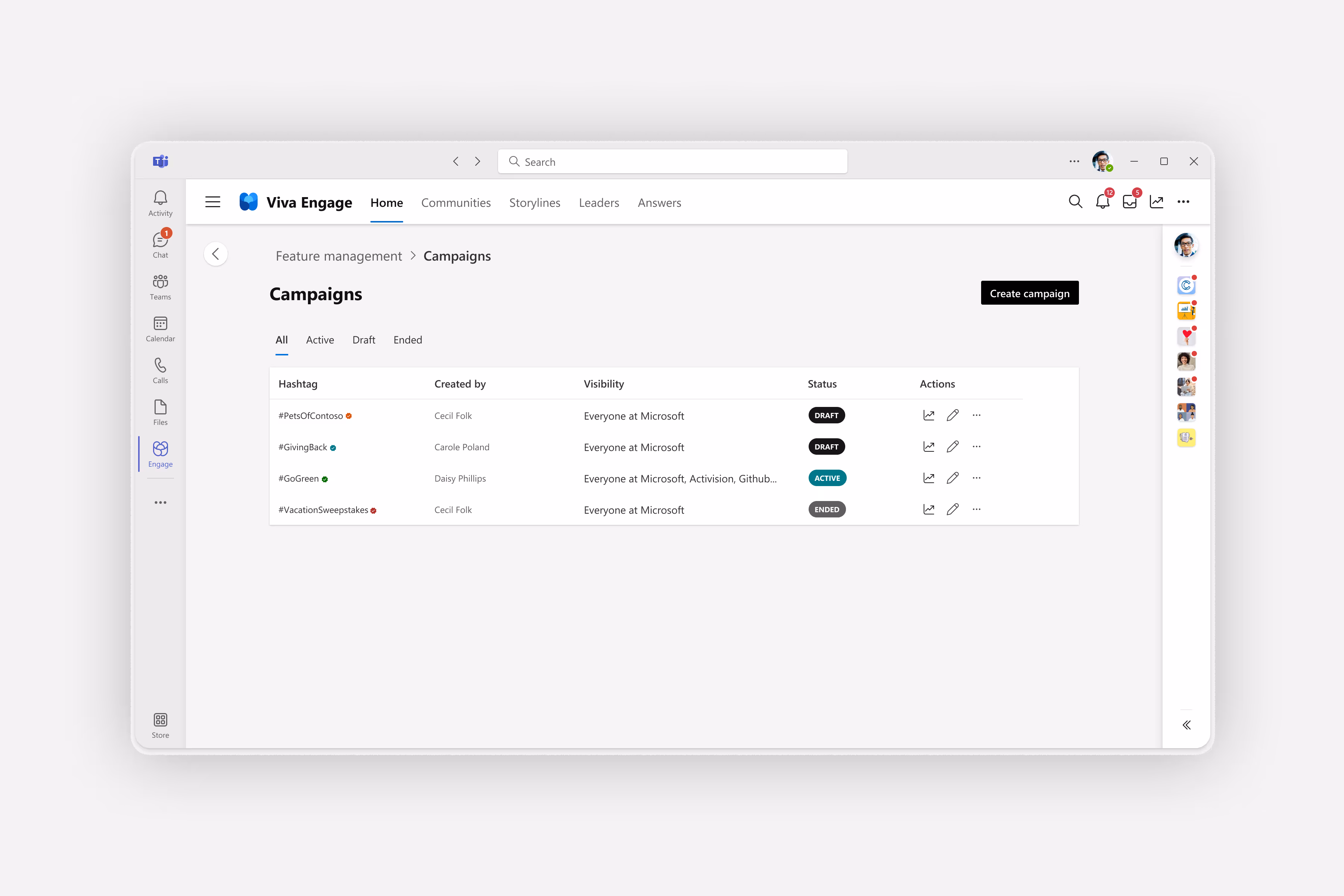Open the Calls app in sidebar
The width and height of the screenshot is (1344, 896).
(x=160, y=370)
